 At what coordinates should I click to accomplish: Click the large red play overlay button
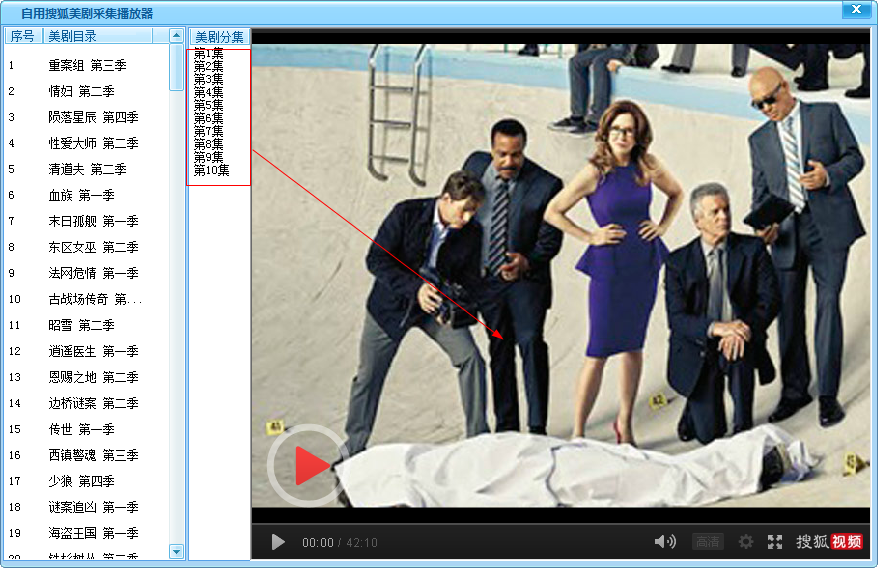309,465
